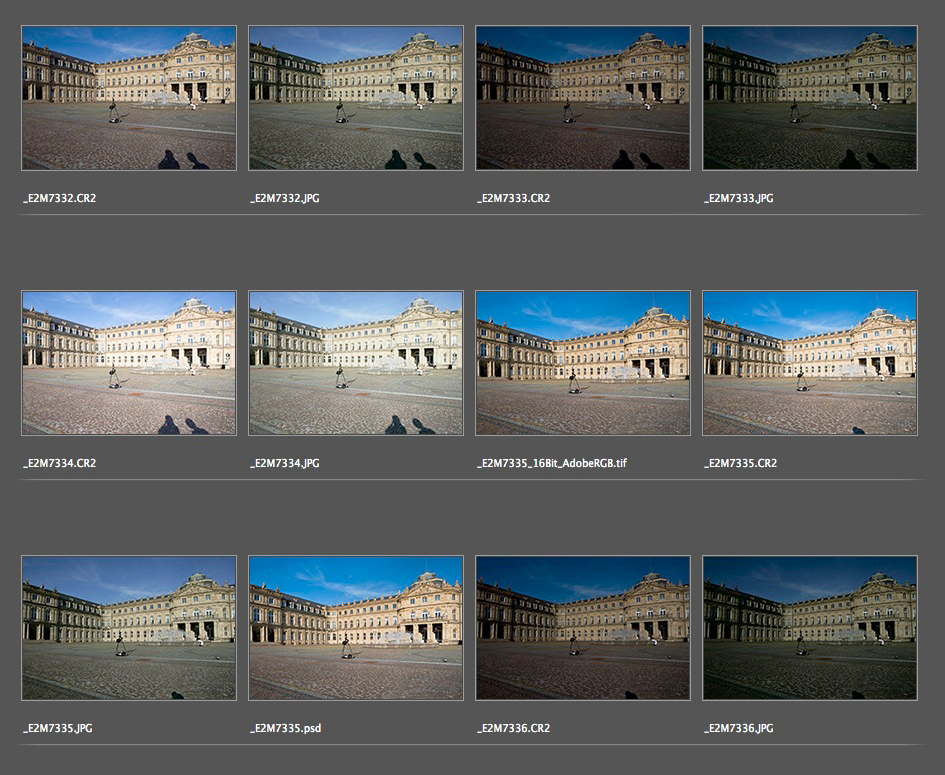The height and width of the screenshot is (775, 945).
Task: Click the _E2M7332.CR2 filename label
Action: (60, 198)
